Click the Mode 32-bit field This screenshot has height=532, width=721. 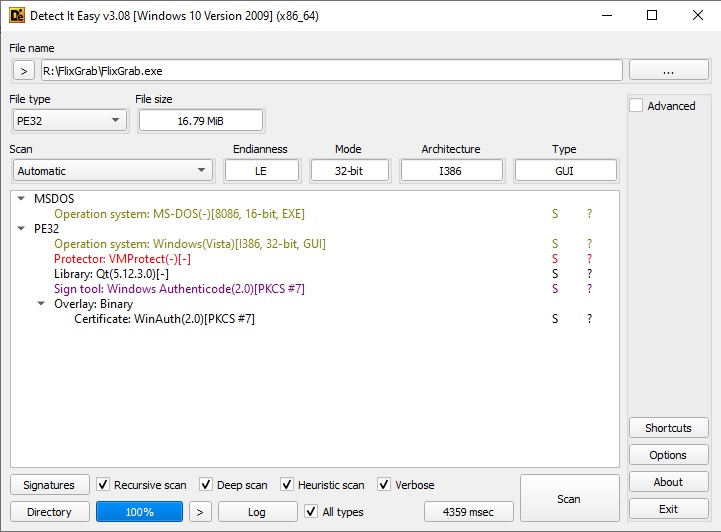349,171
